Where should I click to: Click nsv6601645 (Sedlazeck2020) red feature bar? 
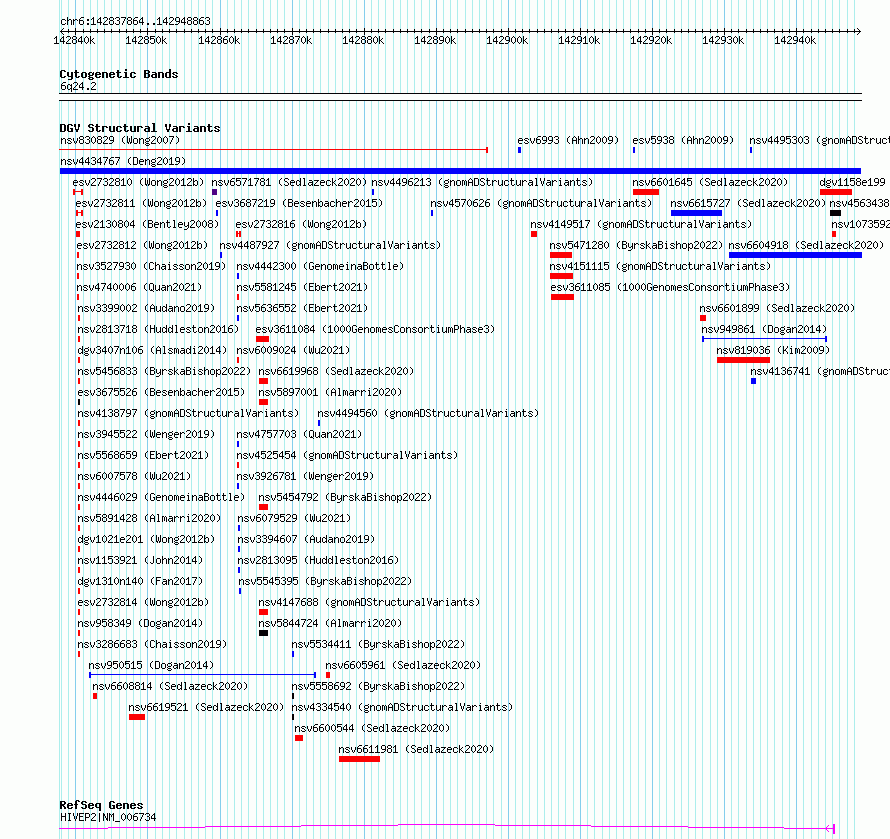645,192
